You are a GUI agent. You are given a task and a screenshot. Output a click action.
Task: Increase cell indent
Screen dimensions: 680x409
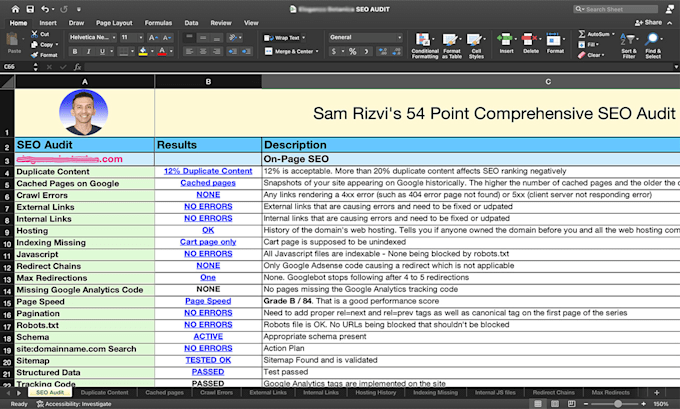246,52
